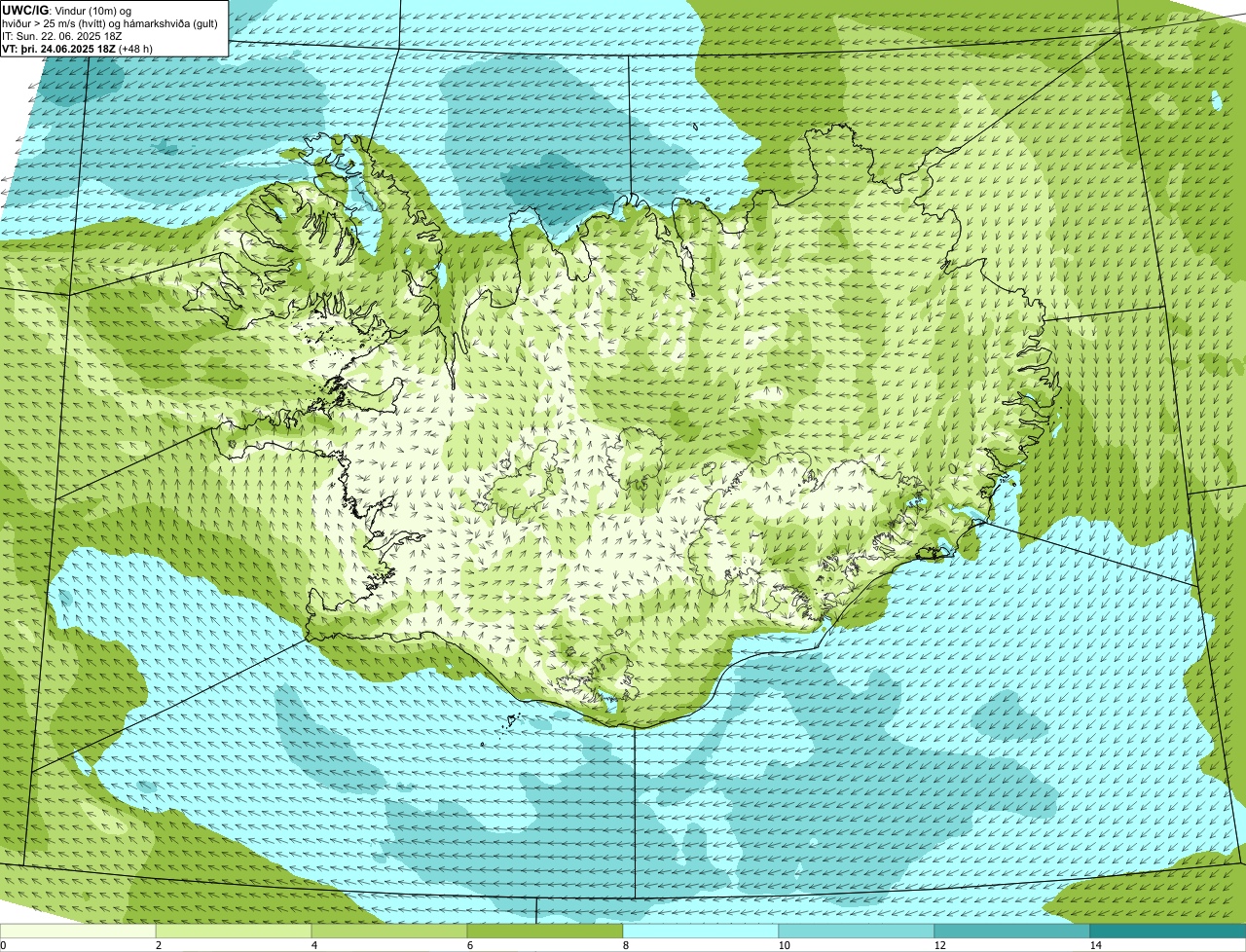The image size is (1246, 952).
Task: Click the legend scale label '14'
Action: [1095, 945]
